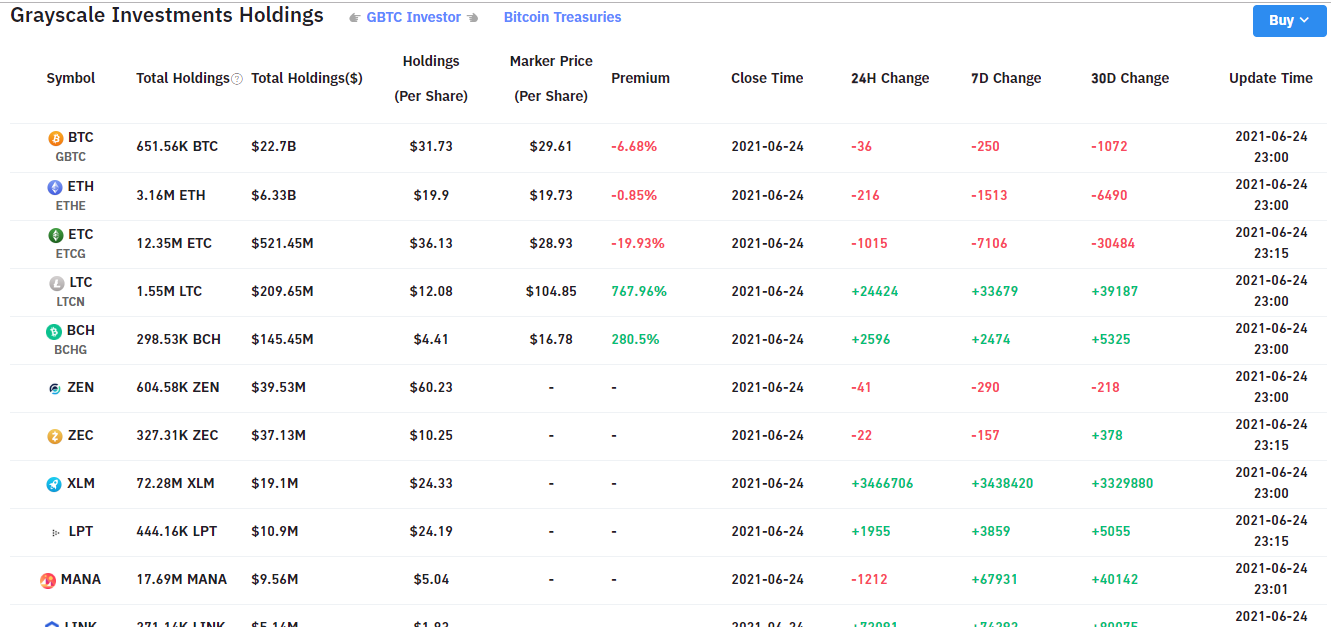Click the Bitcoin BTC coin icon

point(56,138)
